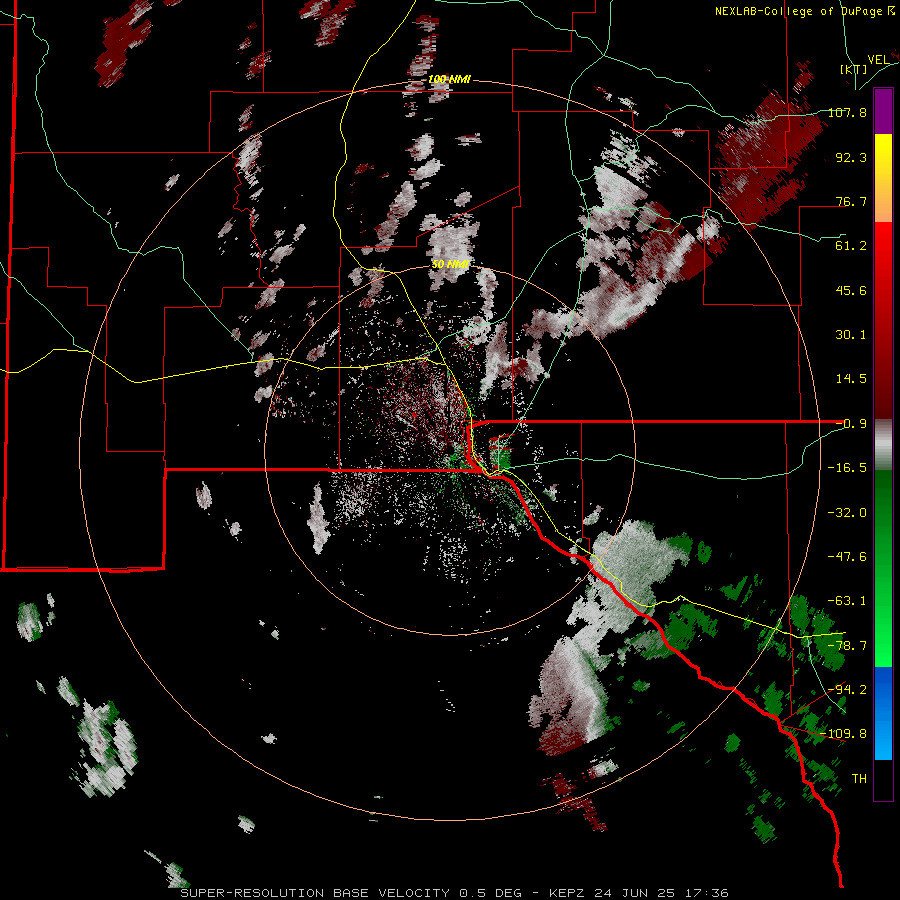Viewport: 900px width, 900px height.
Task: Click the 92.3 velocity scale label
Action: [851, 157]
